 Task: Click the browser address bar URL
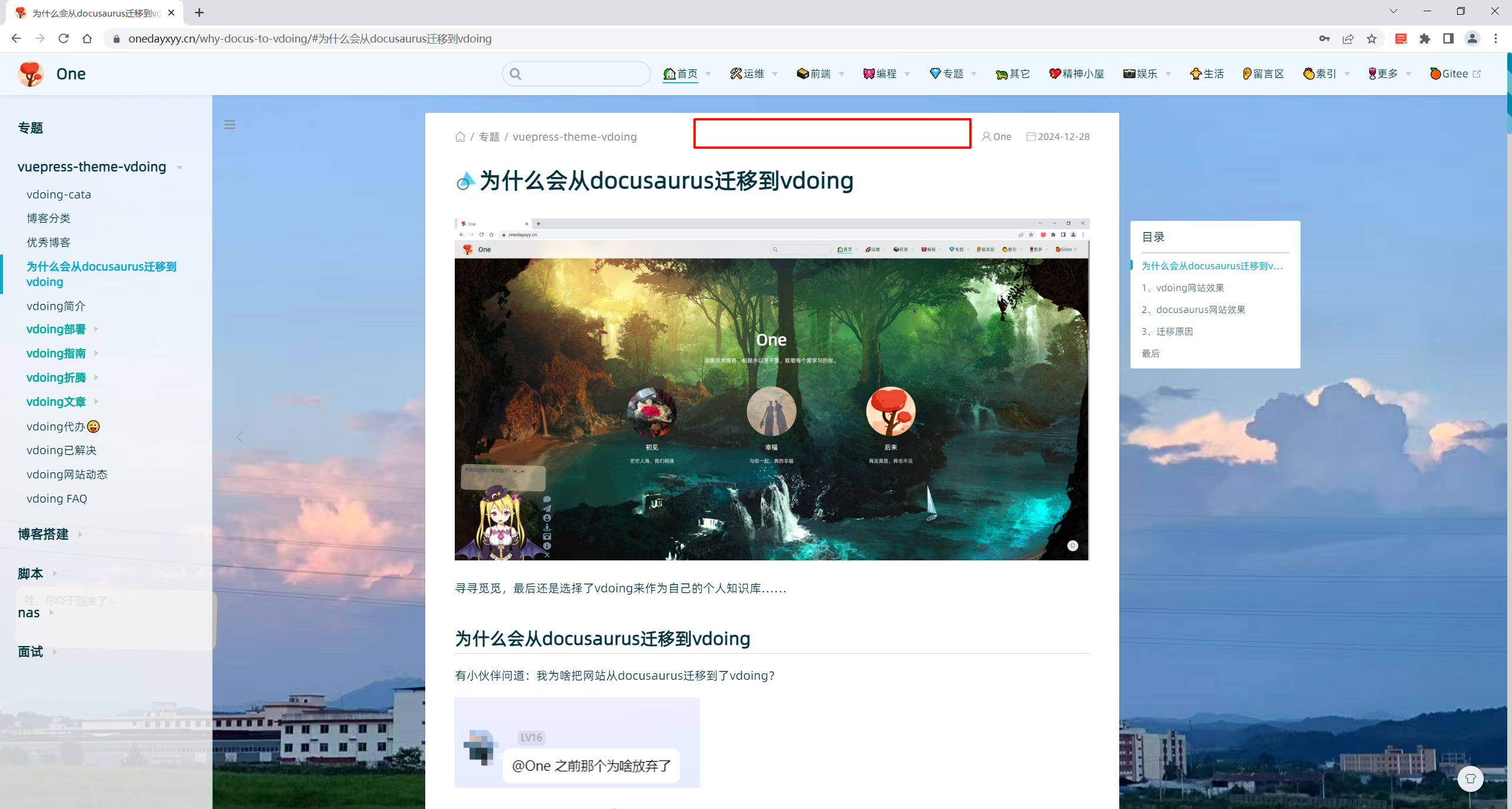coord(310,38)
